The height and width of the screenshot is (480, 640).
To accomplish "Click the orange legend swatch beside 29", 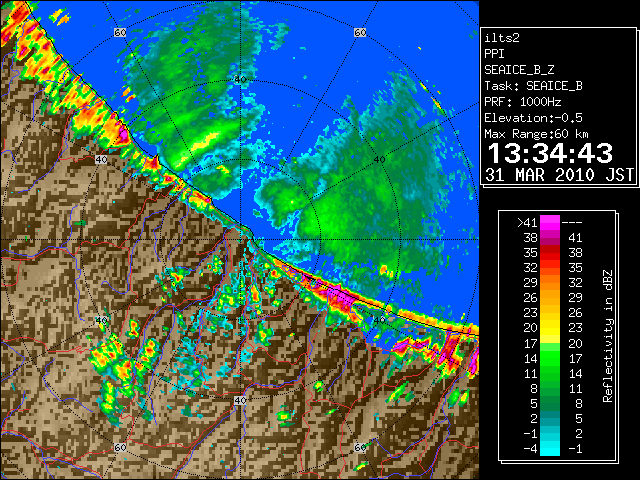I will tap(550, 282).
